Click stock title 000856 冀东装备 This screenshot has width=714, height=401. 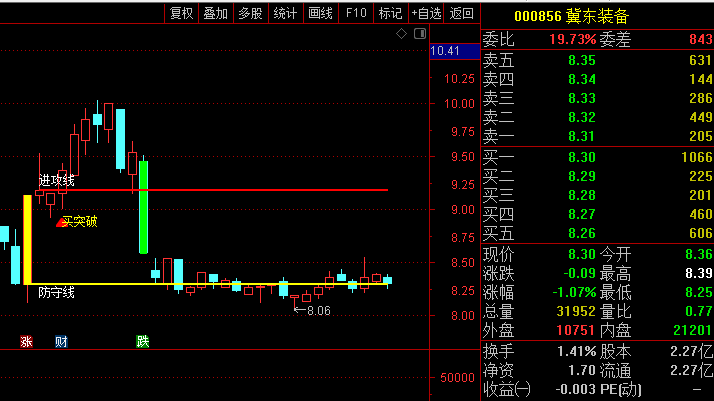(x=571, y=17)
